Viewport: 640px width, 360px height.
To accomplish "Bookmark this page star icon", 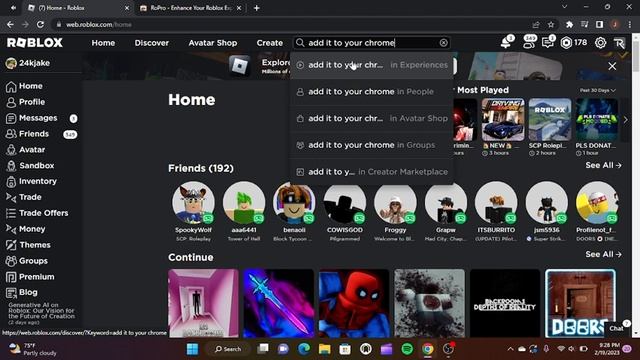I will 551,24.
